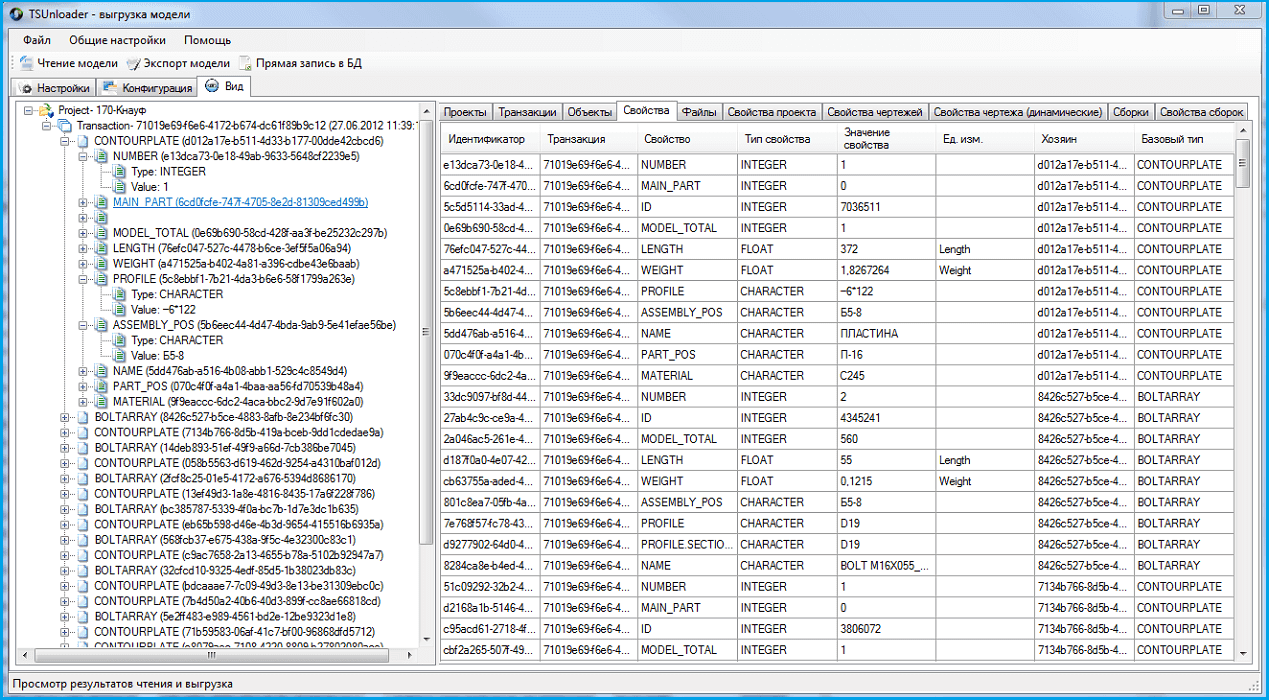This screenshot has width=1269, height=700.
Task: Open the Файл menu
Action: 37,41
